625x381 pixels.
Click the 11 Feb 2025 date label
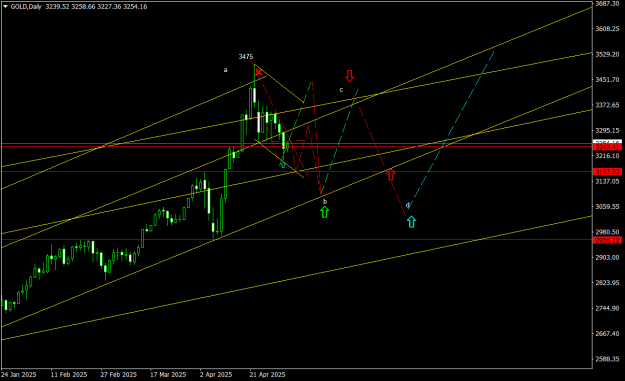point(69,375)
